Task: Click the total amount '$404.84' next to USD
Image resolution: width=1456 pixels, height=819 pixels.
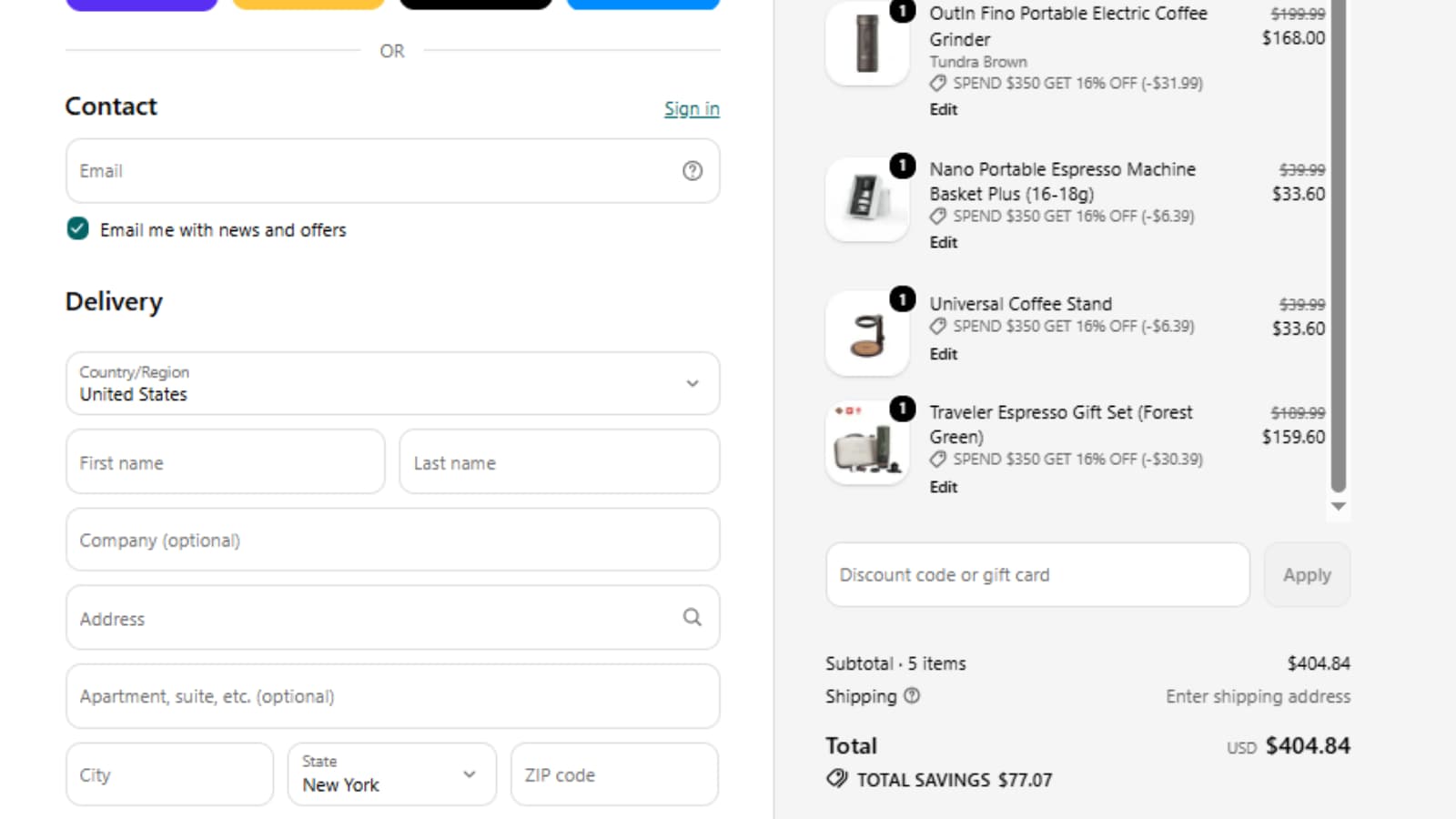Action: 1308,746
